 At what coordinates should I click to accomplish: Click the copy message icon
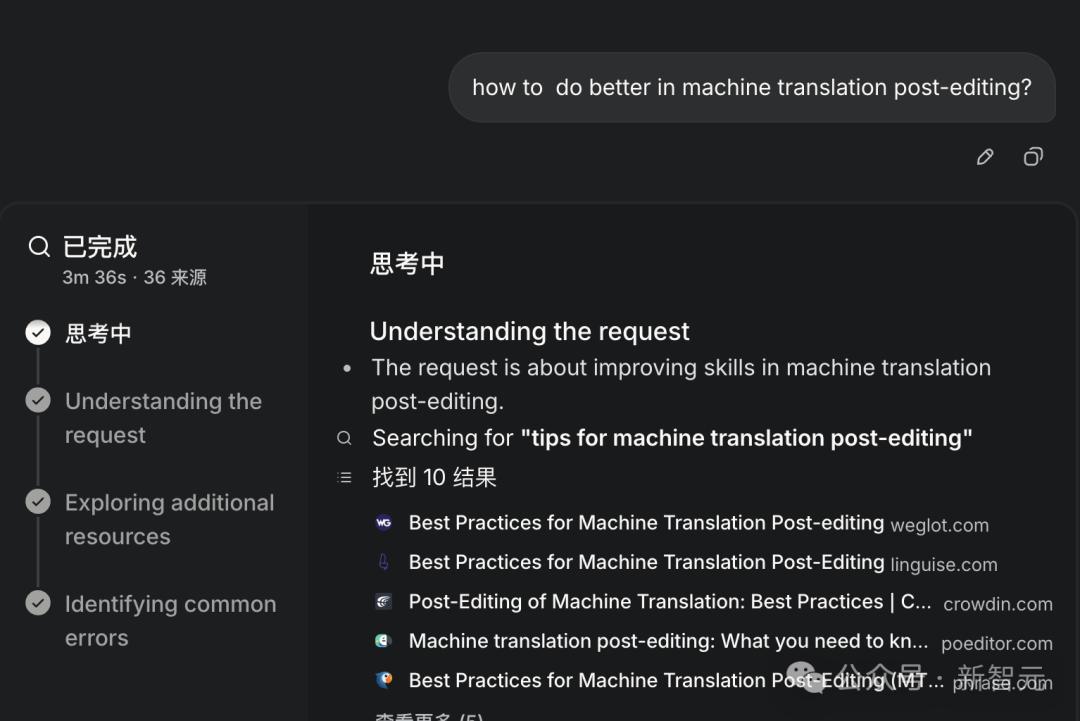1033,157
